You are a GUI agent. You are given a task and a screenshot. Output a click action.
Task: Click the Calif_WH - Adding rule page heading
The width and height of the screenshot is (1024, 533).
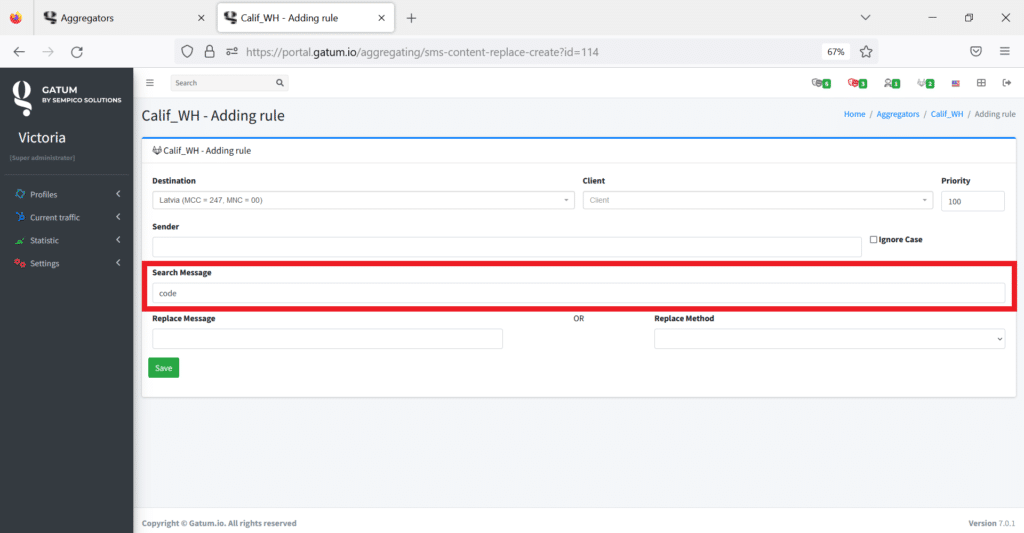coord(213,116)
